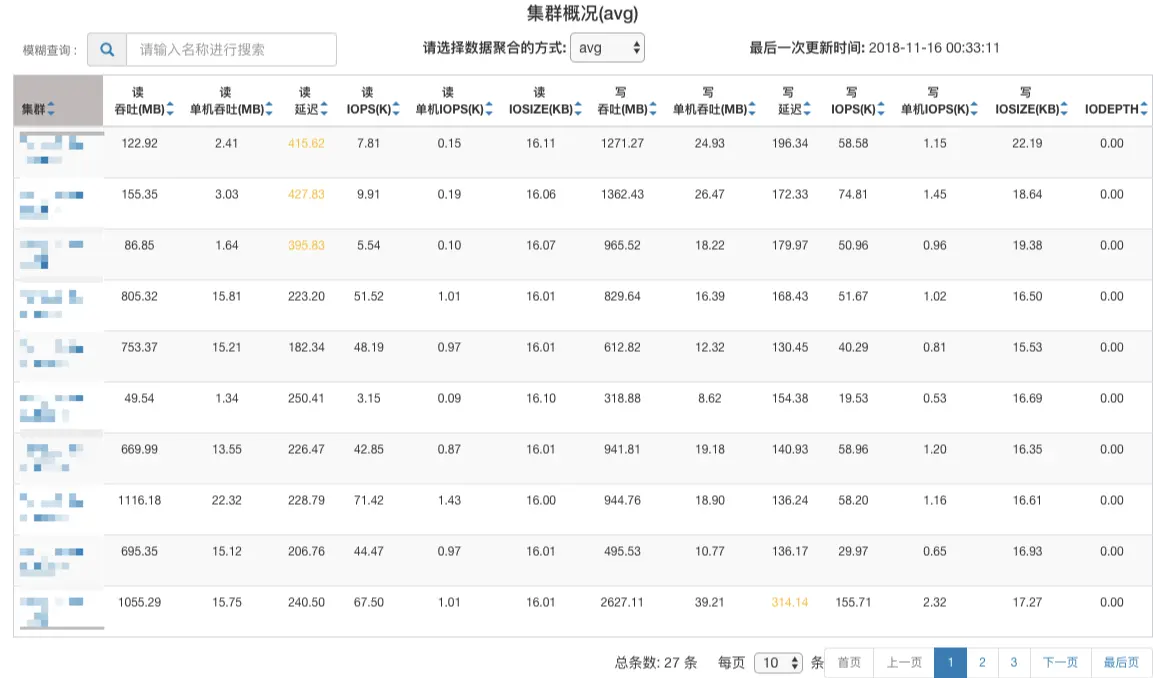Sort by read 吞吐(MB) column
Image resolution: width=1153 pixels, height=678 pixels.
click(170, 109)
